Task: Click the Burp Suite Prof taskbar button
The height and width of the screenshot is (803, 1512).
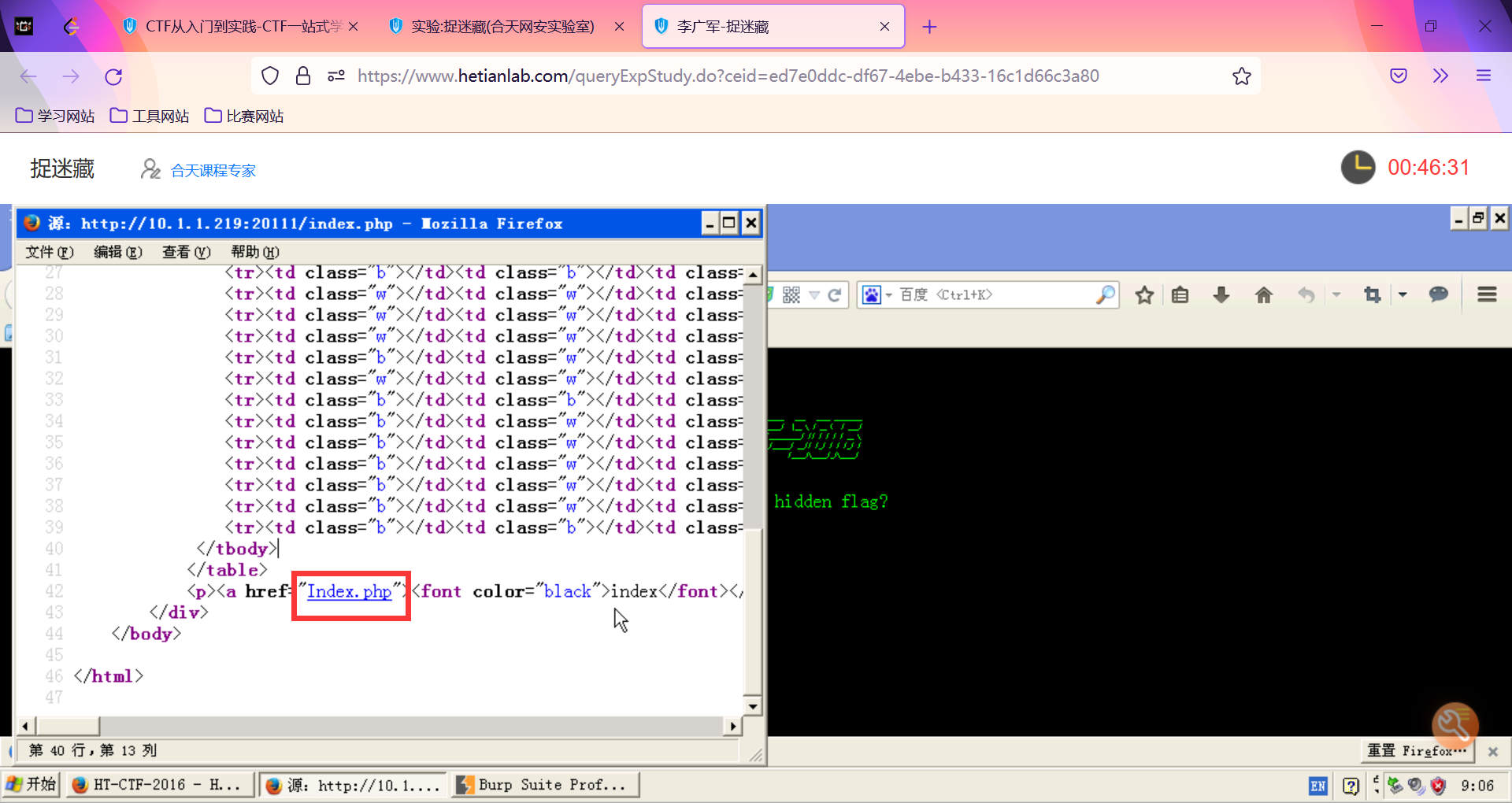Action: (x=545, y=785)
